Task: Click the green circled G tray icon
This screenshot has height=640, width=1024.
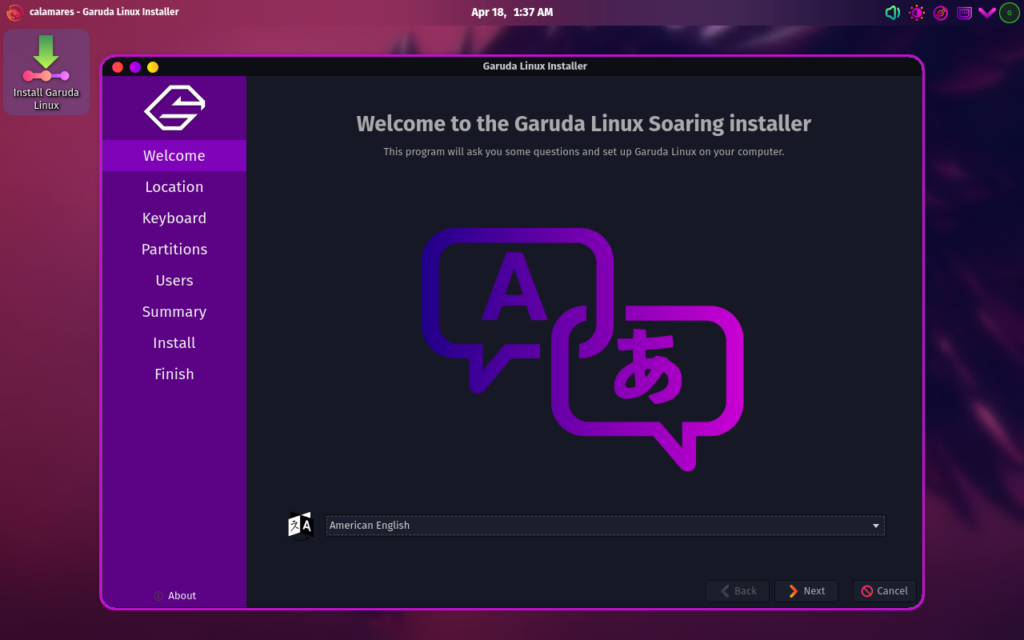Action: [1009, 13]
